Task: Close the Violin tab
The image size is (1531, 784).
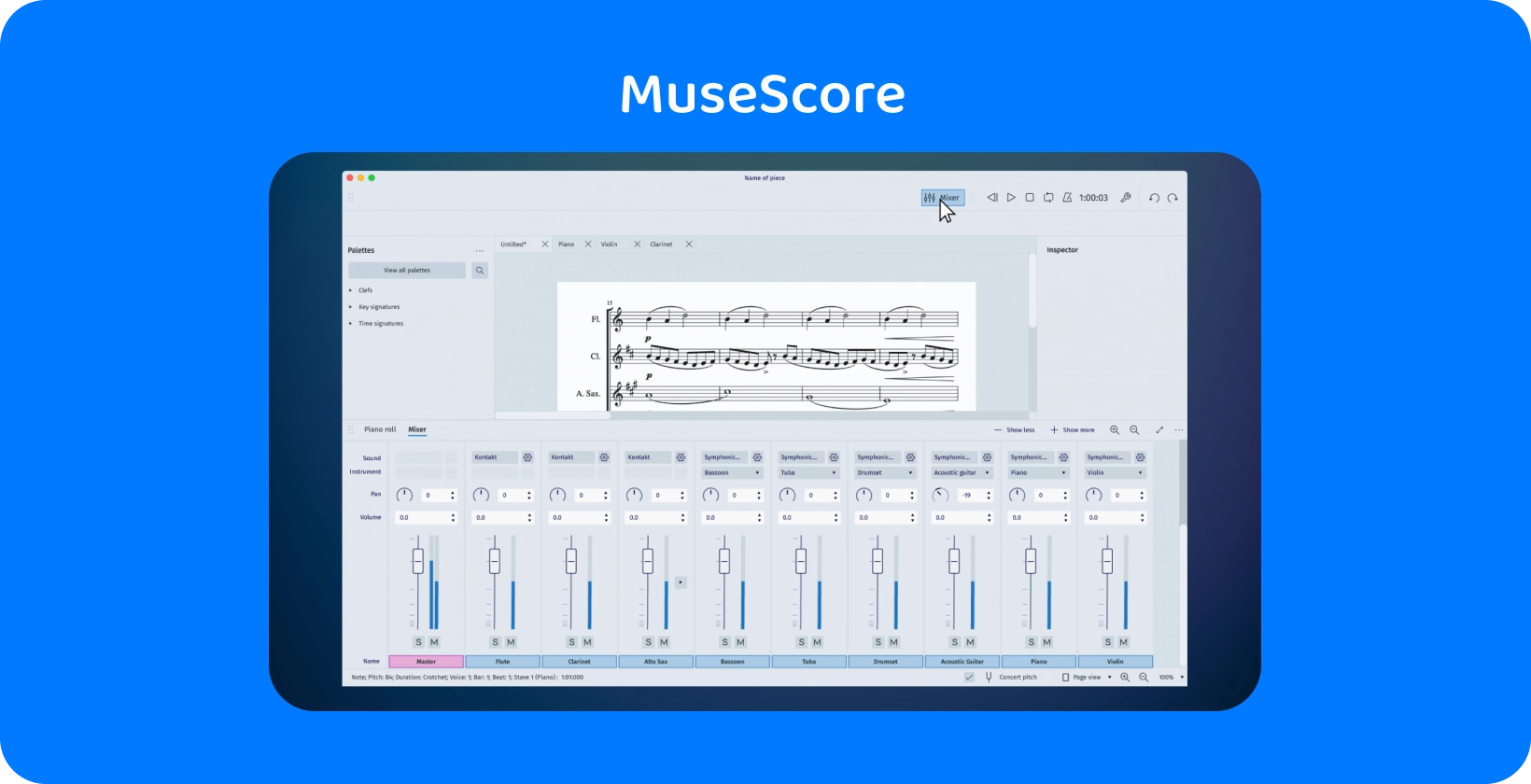Action: (x=638, y=245)
